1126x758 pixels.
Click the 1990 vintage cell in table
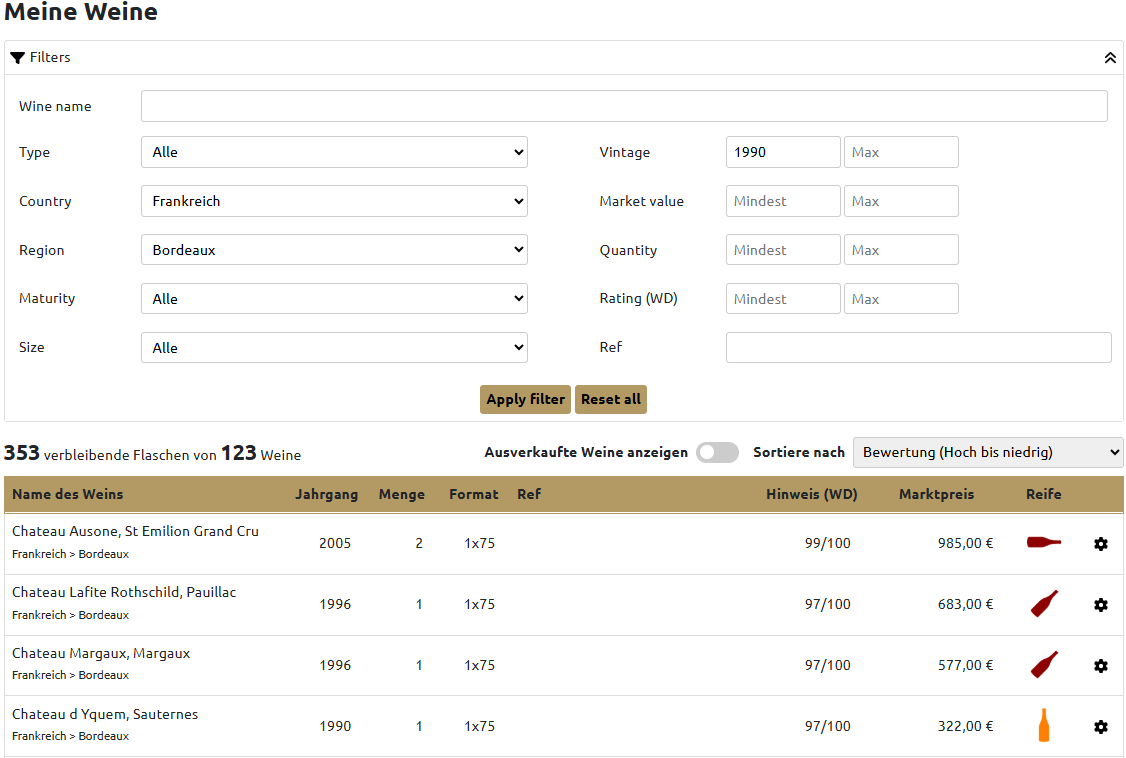[x=335, y=726]
